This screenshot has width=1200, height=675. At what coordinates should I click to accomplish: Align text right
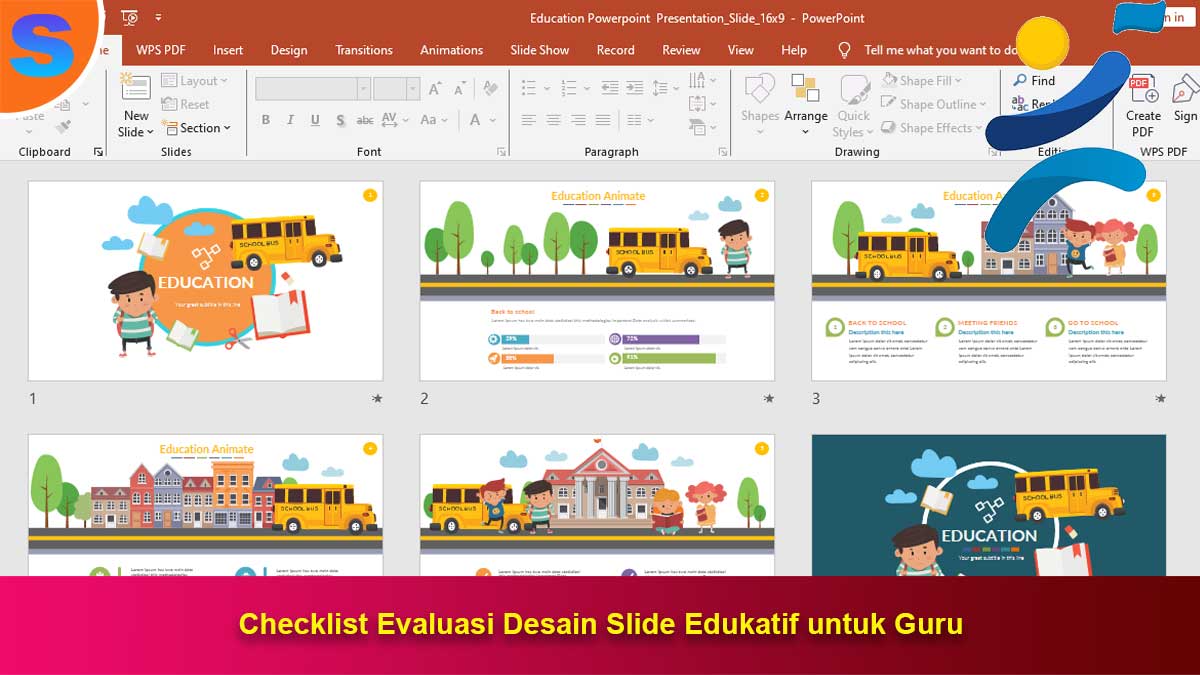pyautogui.click(x=578, y=120)
